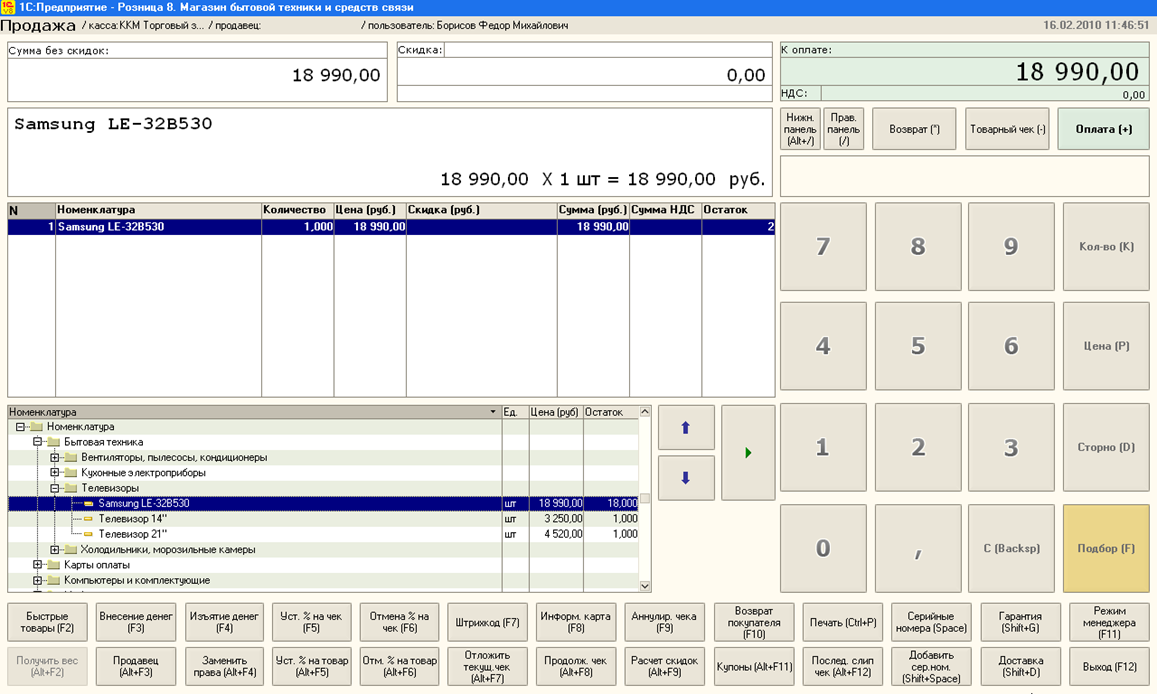Collapse the Телевизоры folder
Viewport: 1157px width, 694px height.
55,488
